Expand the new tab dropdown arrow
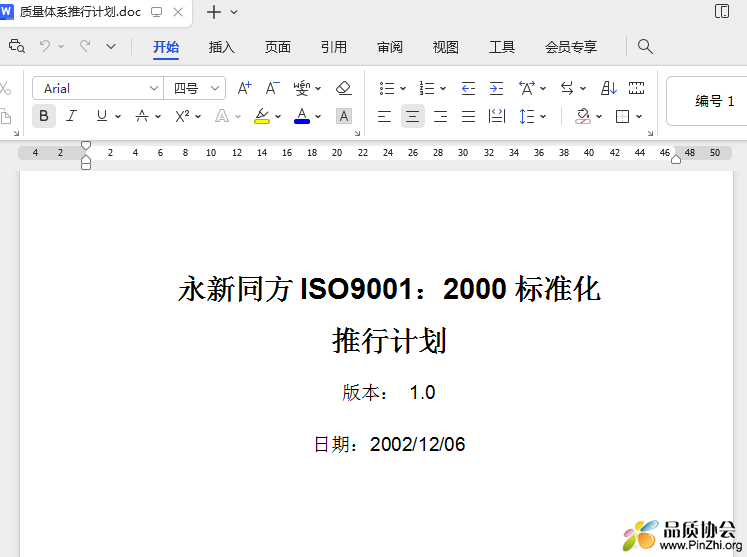The width and height of the screenshot is (747, 557). [x=234, y=12]
